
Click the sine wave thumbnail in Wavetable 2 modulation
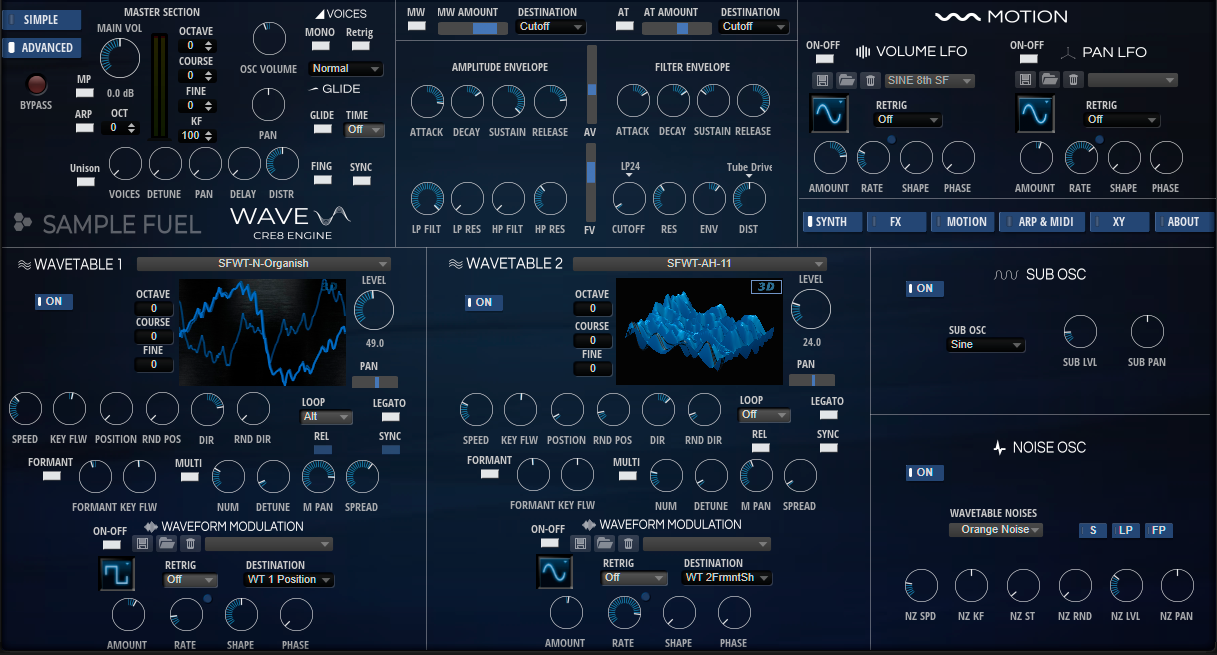click(x=555, y=571)
